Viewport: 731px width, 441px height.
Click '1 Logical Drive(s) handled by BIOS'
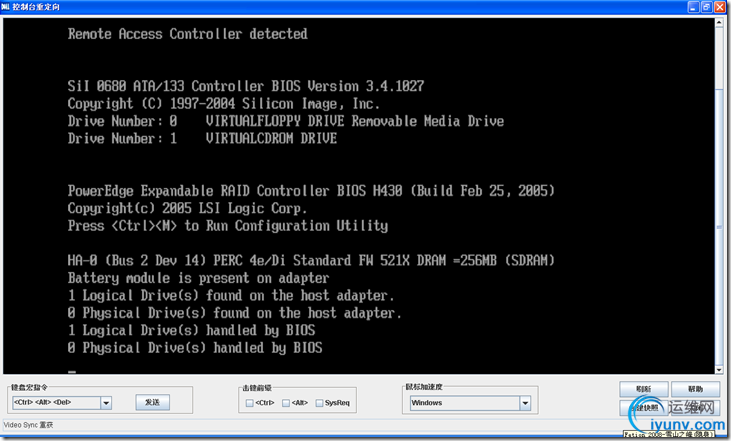(191, 331)
